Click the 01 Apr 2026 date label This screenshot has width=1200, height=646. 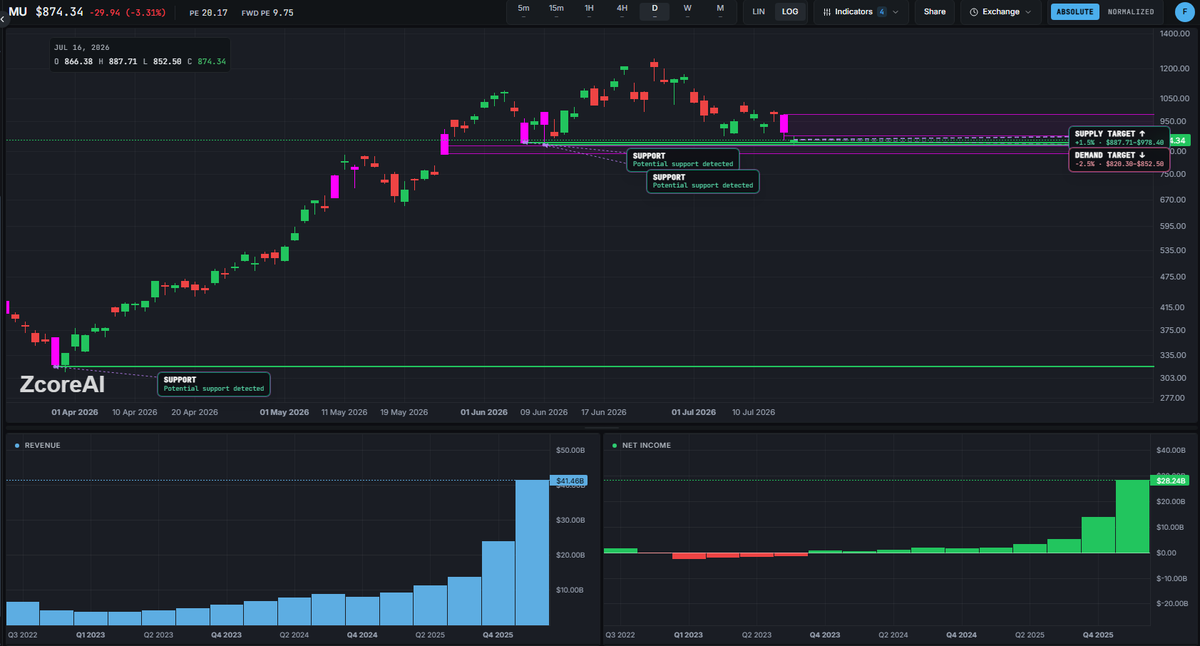(75, 412)
